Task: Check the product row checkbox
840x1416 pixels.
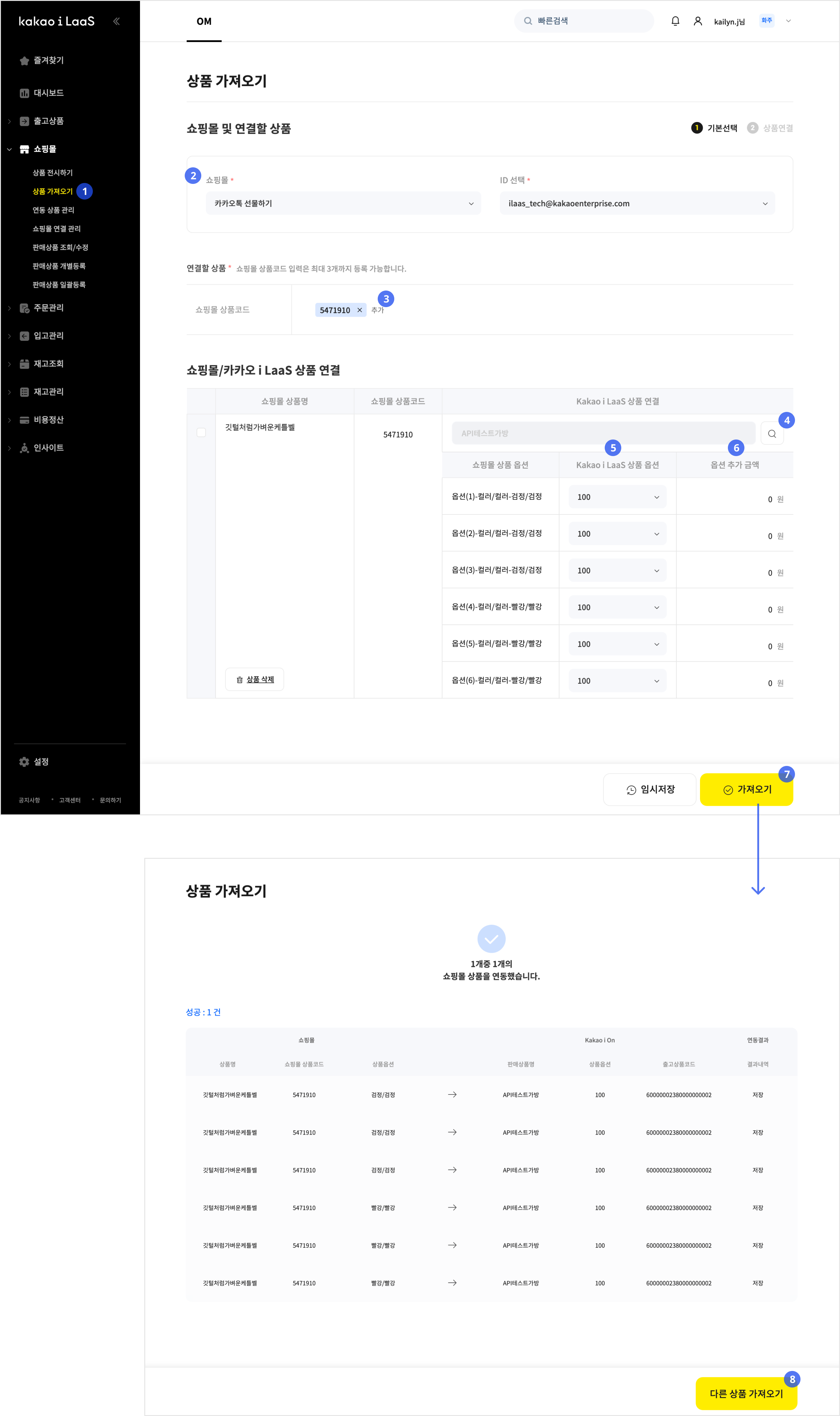Action: tap(201, 432)
